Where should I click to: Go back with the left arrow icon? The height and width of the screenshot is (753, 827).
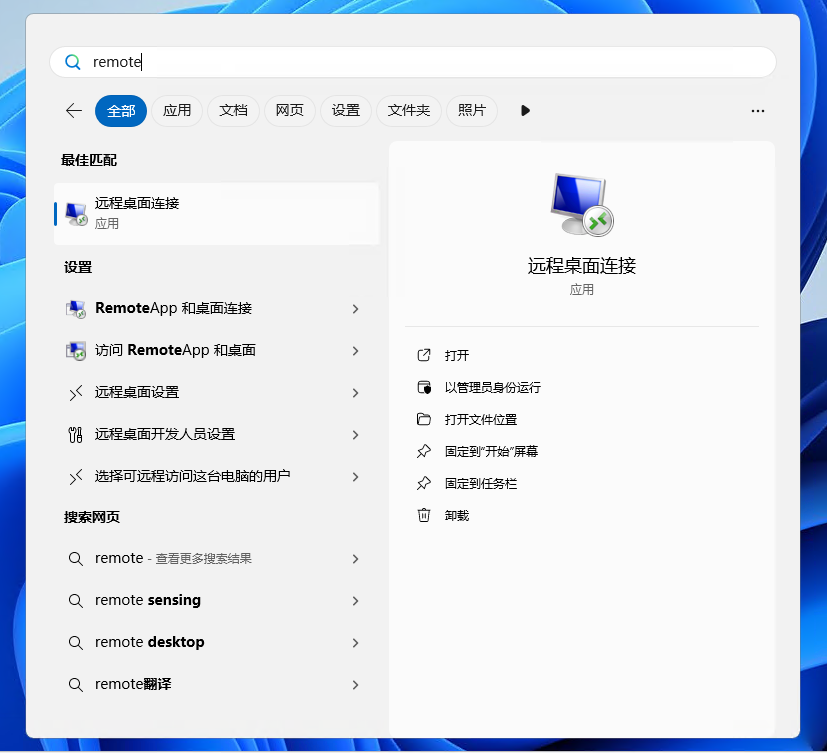pyautogui.click(x=74, y=111)
